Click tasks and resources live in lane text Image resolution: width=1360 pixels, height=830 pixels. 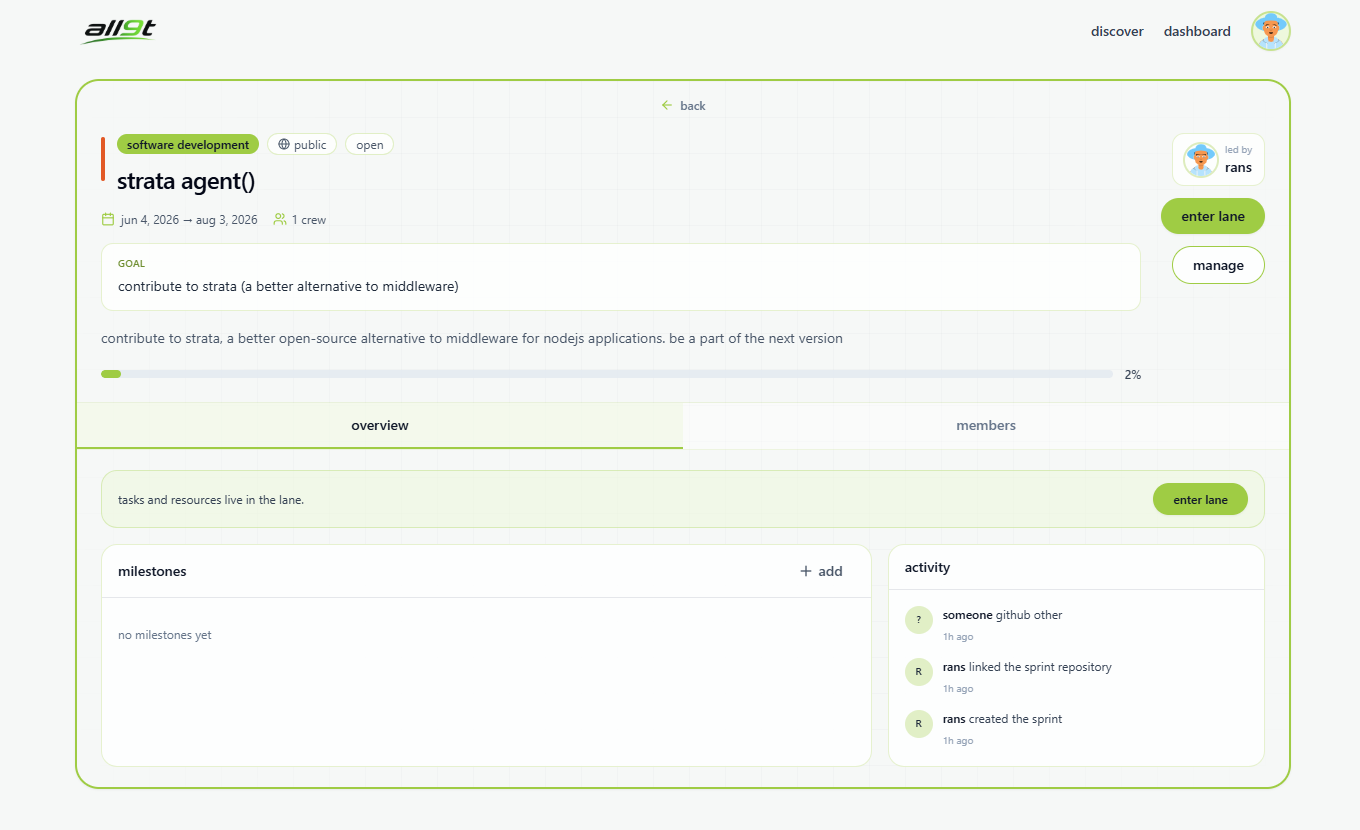[211, 499]
